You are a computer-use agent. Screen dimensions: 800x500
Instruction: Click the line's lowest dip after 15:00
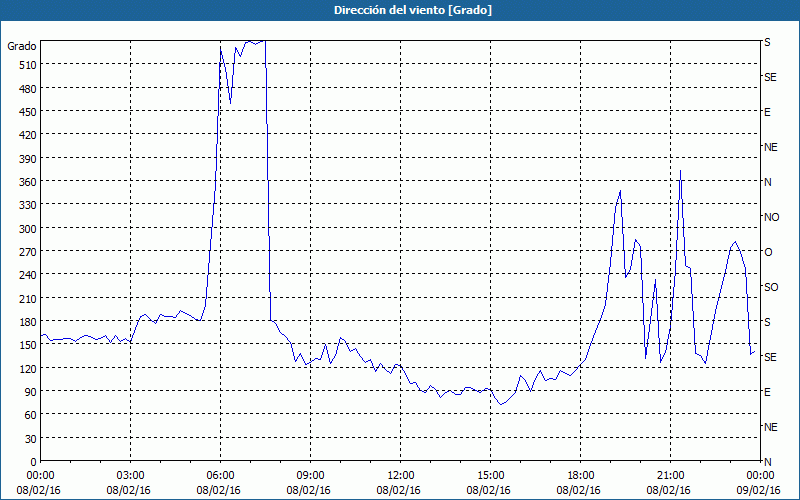(501, 405)
